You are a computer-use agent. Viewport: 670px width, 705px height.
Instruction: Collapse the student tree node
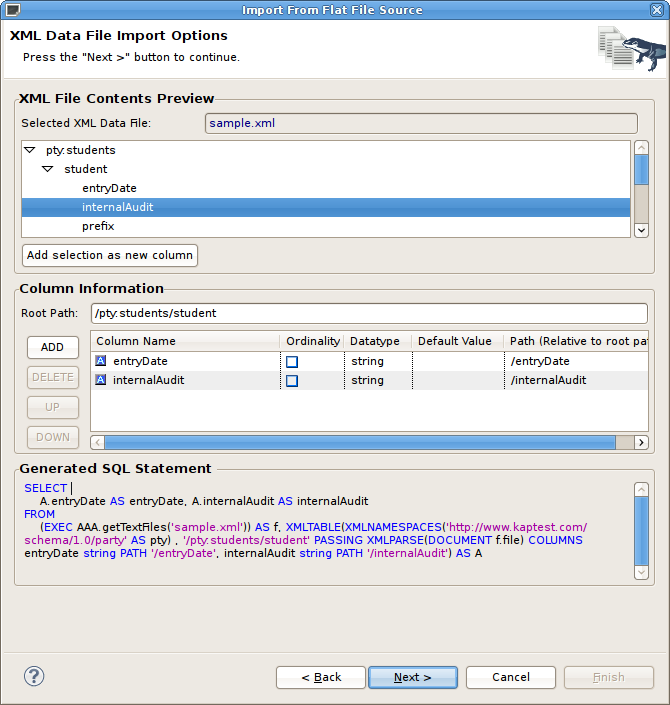pos(47,169)
